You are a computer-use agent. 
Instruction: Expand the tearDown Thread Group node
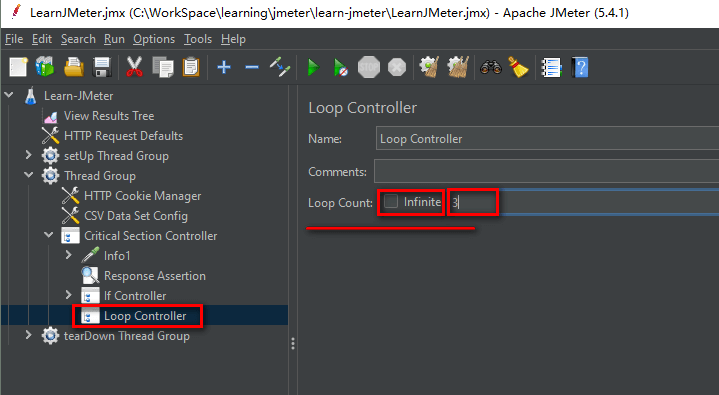pyautogui.click(x=28, y=335)
